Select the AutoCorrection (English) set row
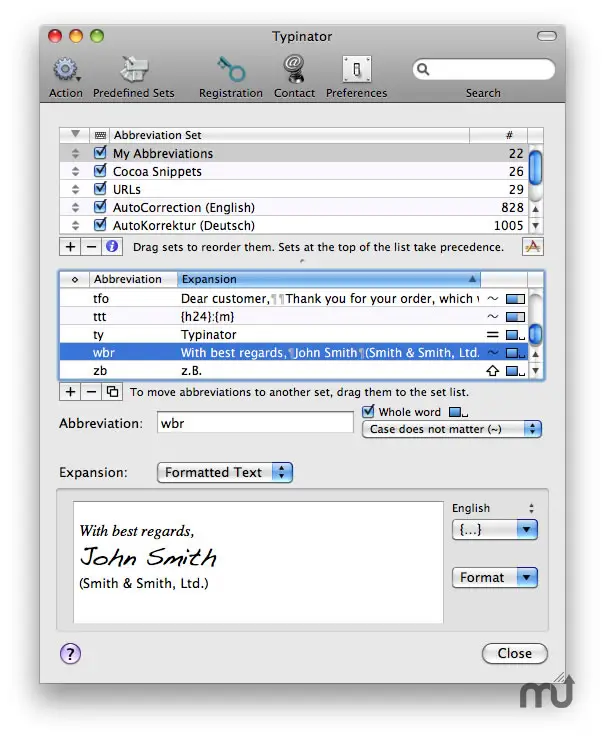 click(x=294, y=208)
